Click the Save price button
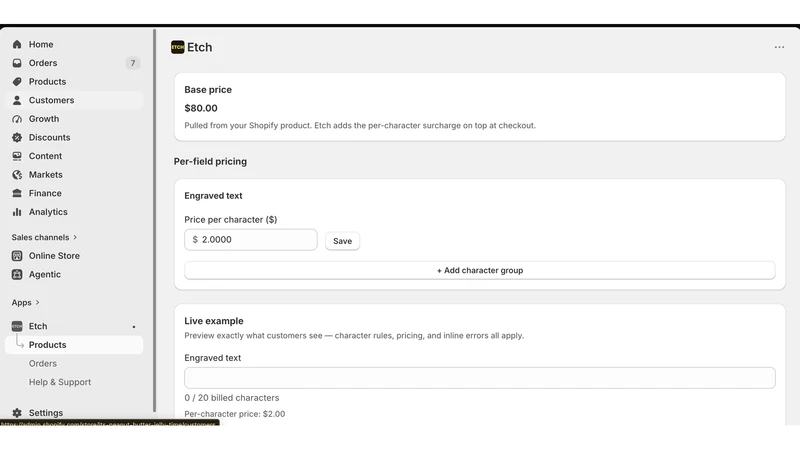Screen dimensions: 800x450 pos(342,241)
